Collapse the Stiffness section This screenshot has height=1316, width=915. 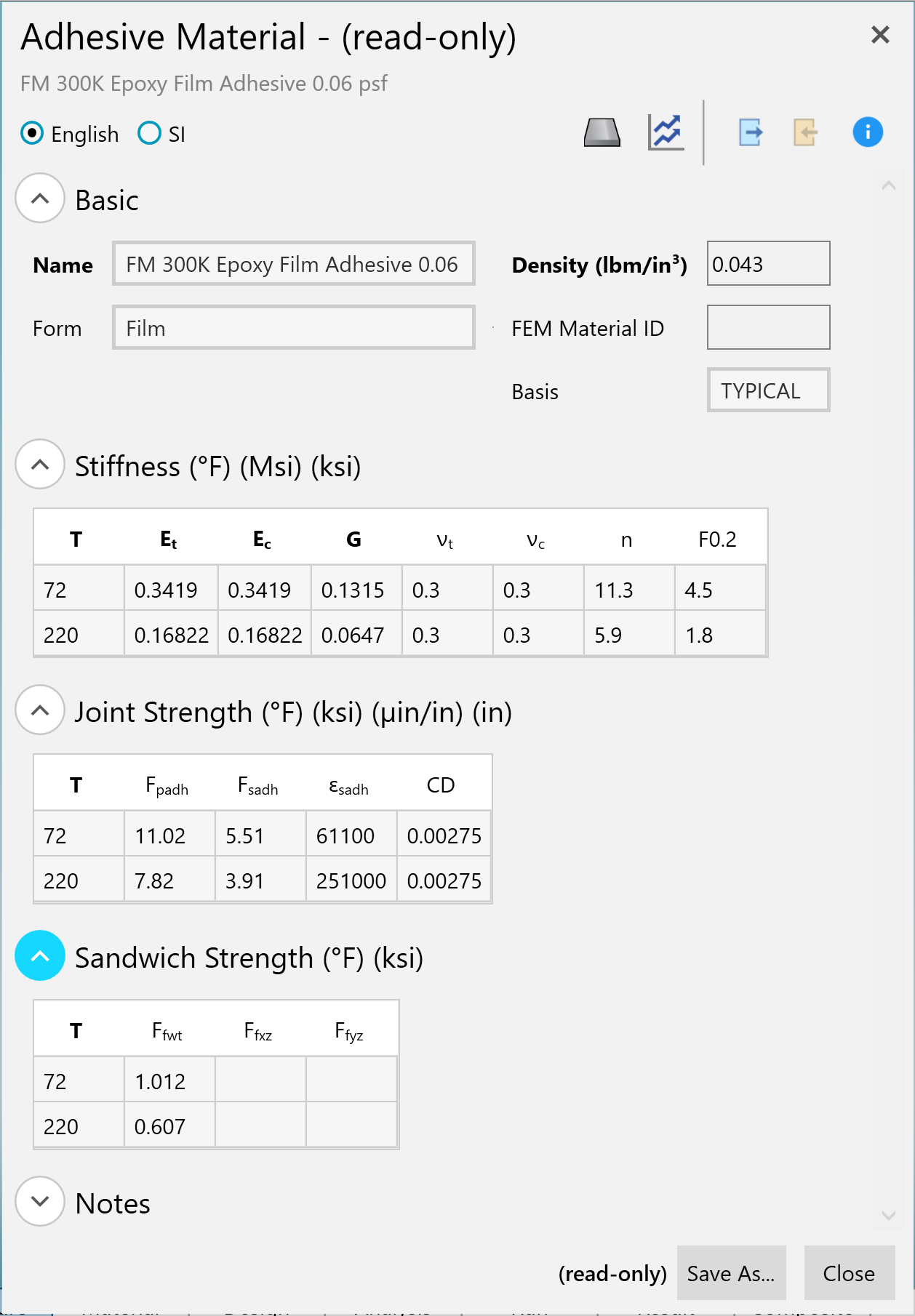[40, 465]
